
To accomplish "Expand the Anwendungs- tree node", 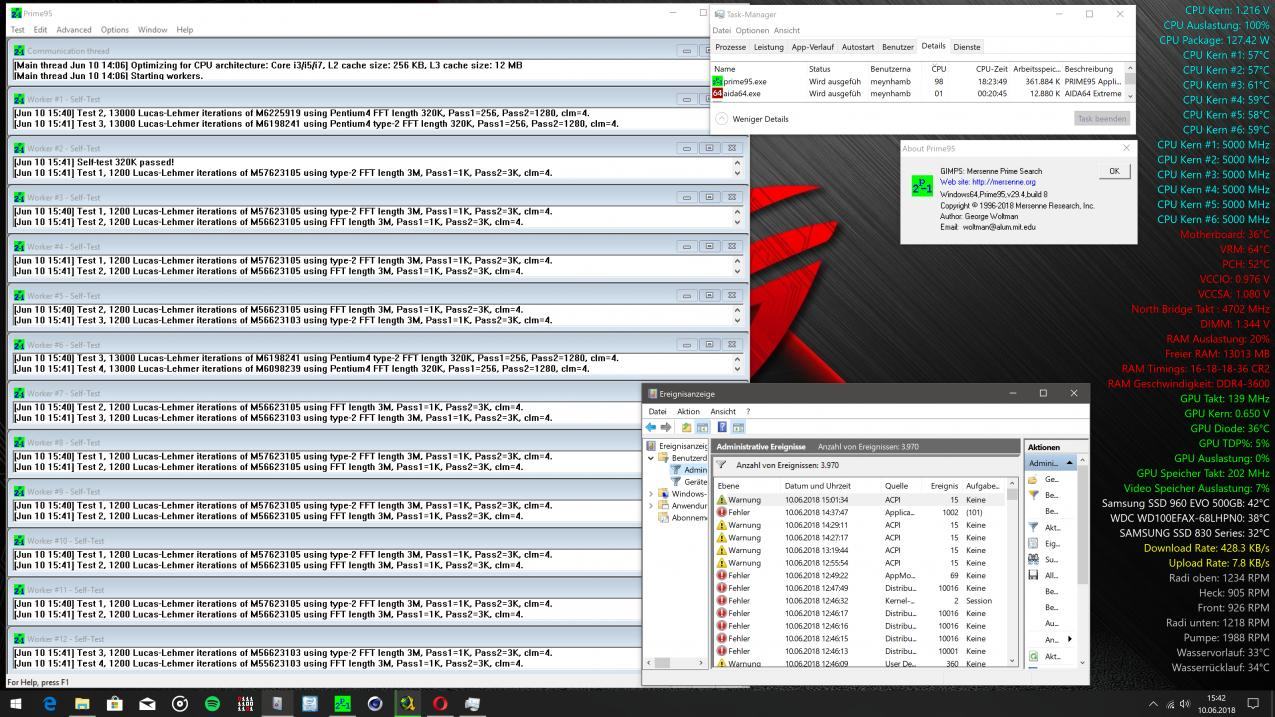I will point(651,505).
